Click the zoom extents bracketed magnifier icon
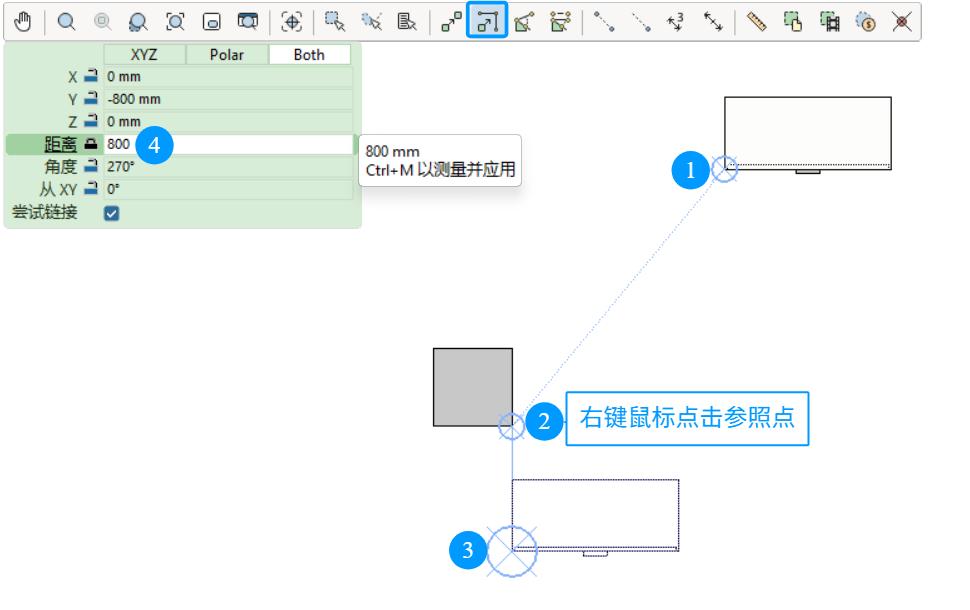 [176, 22]
